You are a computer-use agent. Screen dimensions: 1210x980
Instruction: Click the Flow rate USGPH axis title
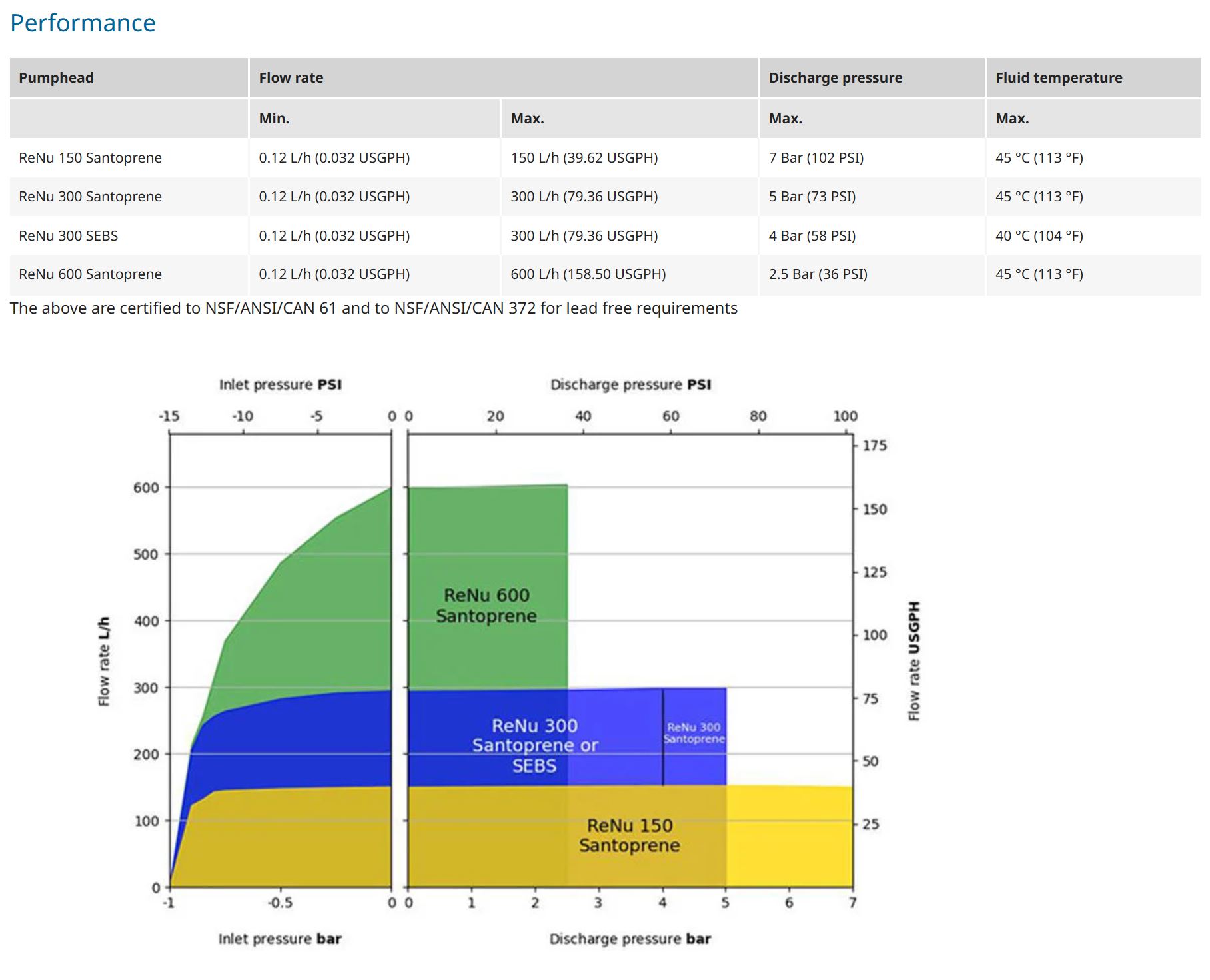[914, 660]
